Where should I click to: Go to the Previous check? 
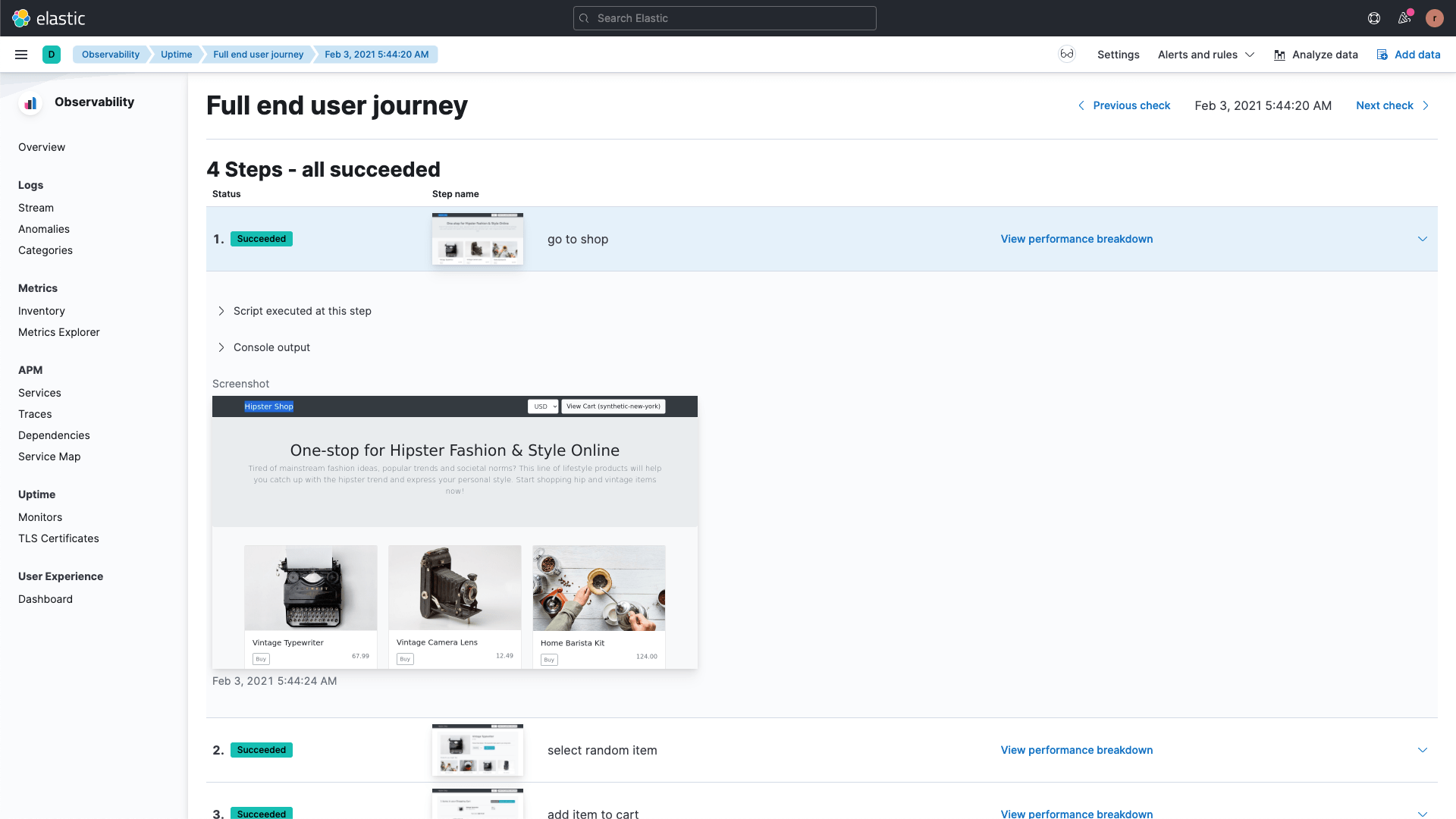coord(1124,105)
